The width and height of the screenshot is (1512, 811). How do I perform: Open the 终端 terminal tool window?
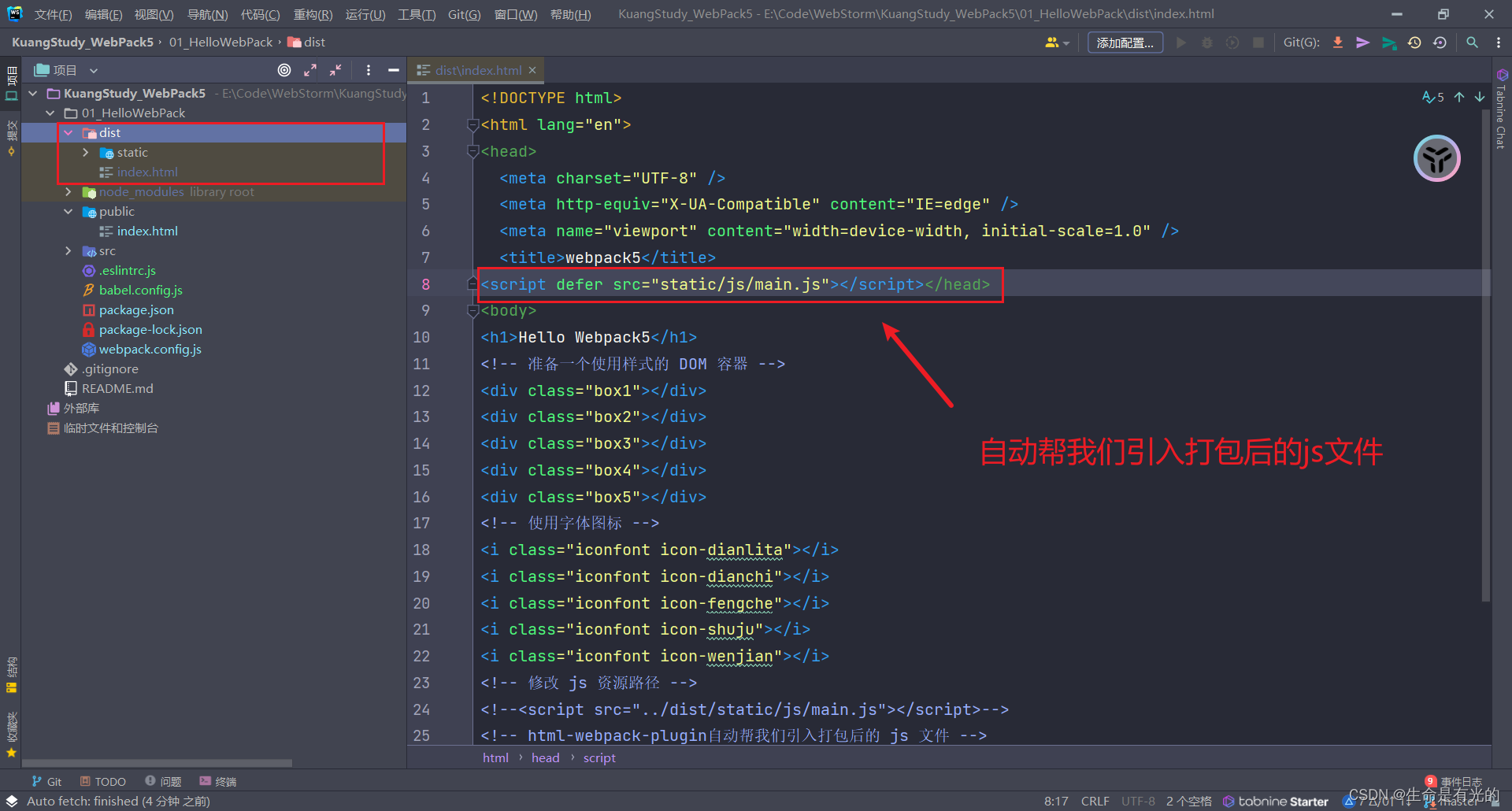[218, 781]
